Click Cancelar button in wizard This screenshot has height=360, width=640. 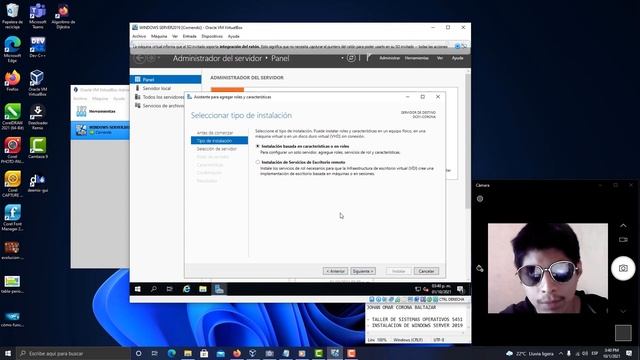426,271
